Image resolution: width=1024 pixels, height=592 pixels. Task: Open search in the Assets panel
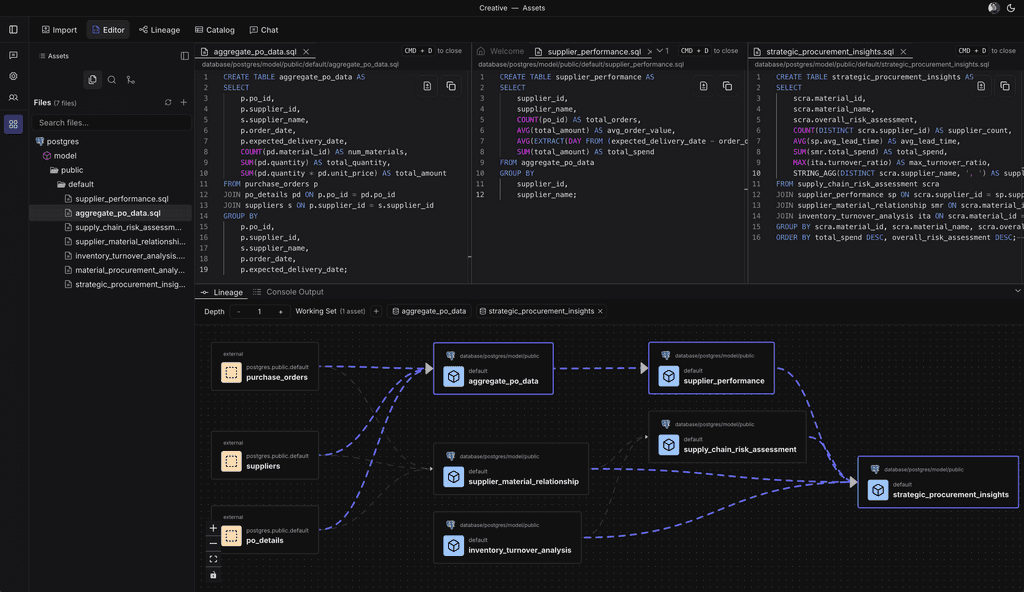click(x=111, y=79)
